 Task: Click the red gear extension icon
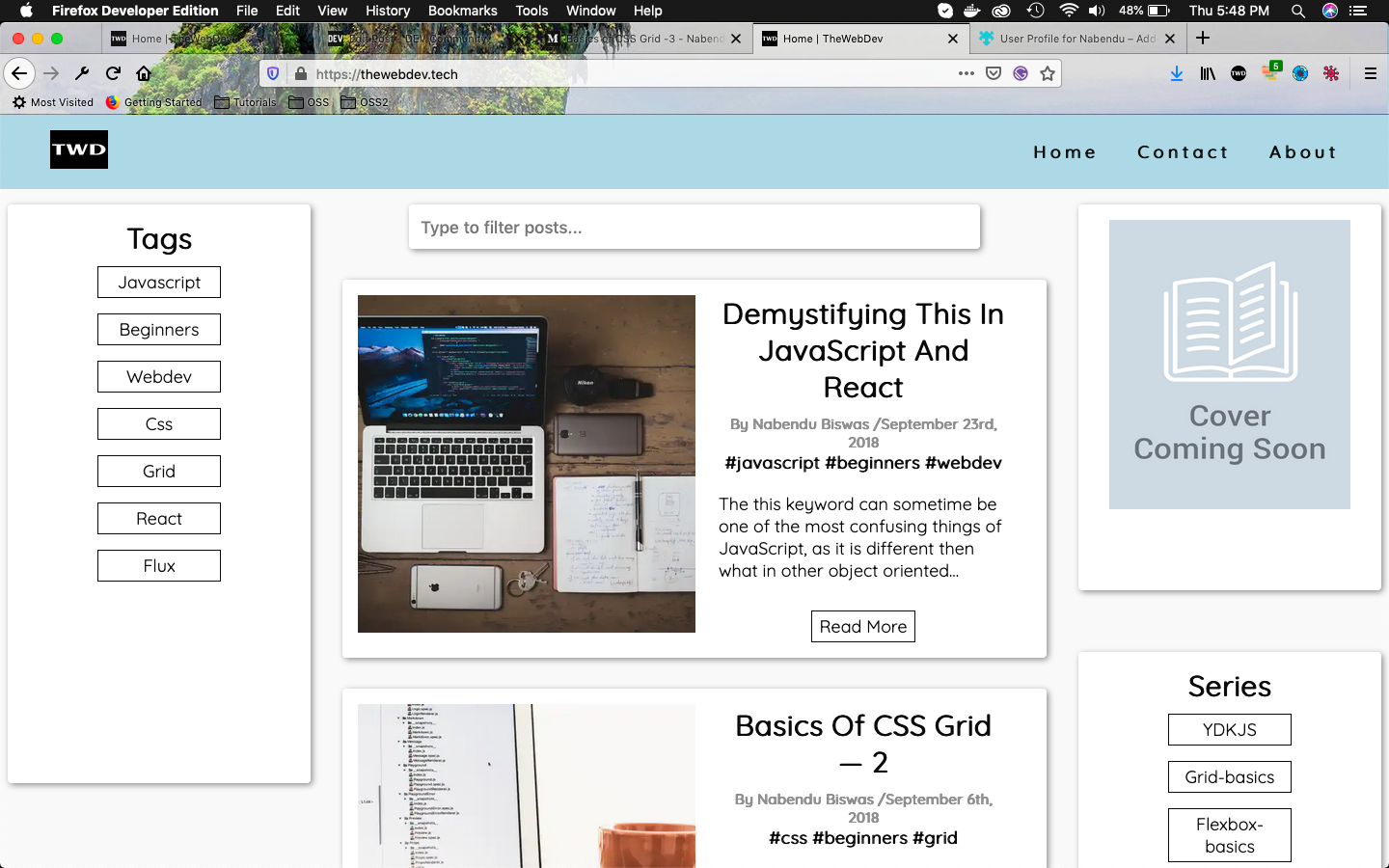[1331, 73]
